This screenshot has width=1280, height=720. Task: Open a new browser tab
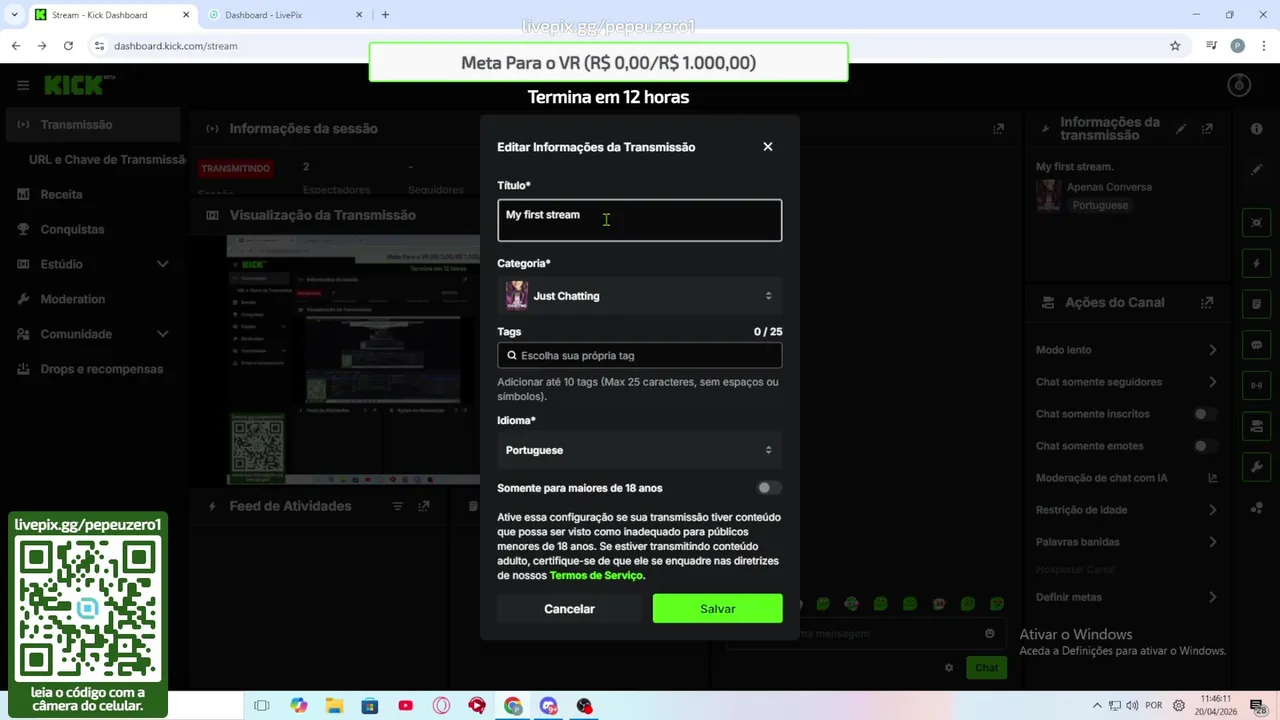(385, 15)
